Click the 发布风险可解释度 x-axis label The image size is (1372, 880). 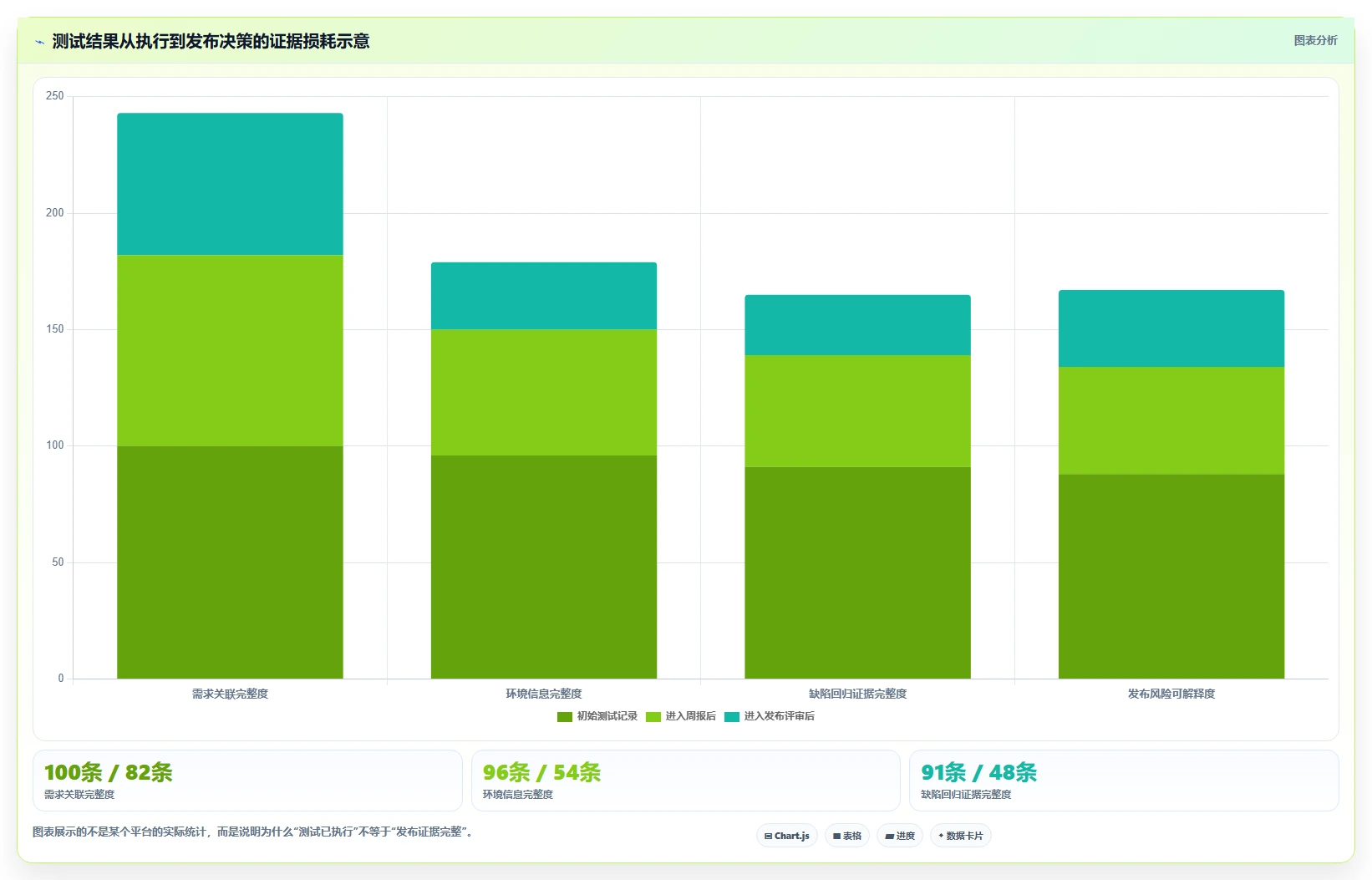point(1171,694)
